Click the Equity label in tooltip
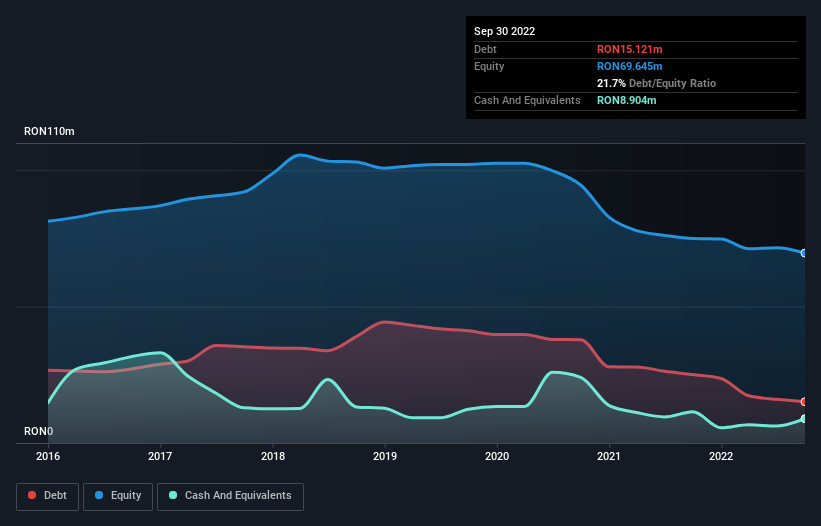 (489, 66)
